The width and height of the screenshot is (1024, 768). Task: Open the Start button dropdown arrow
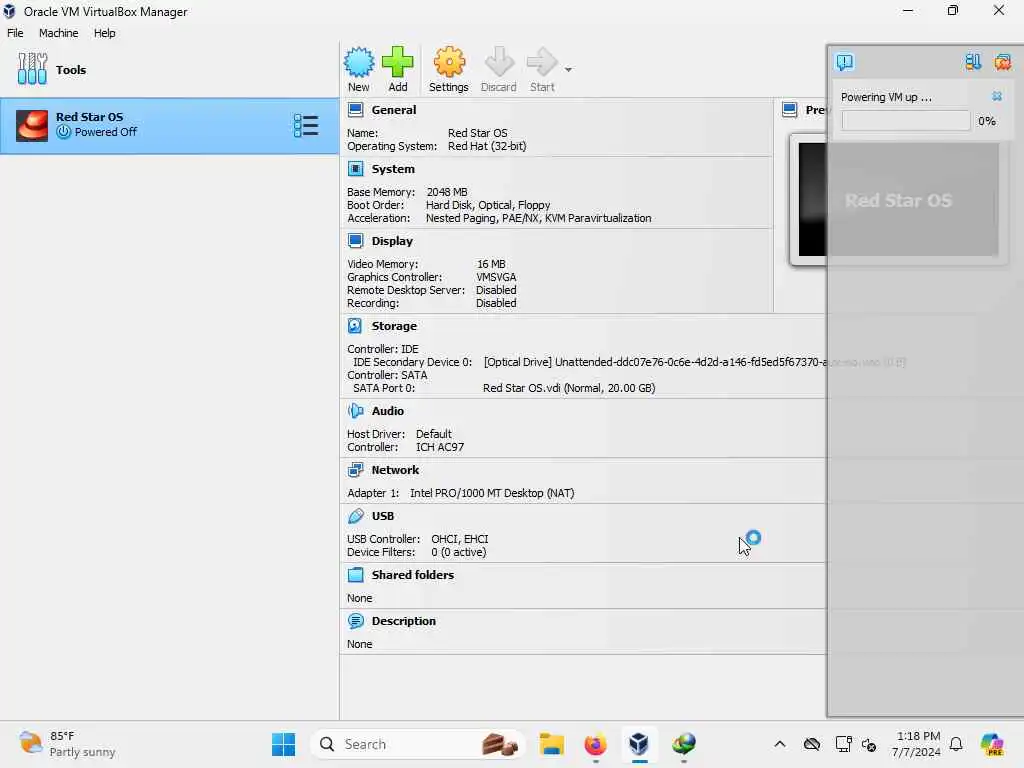568,69
